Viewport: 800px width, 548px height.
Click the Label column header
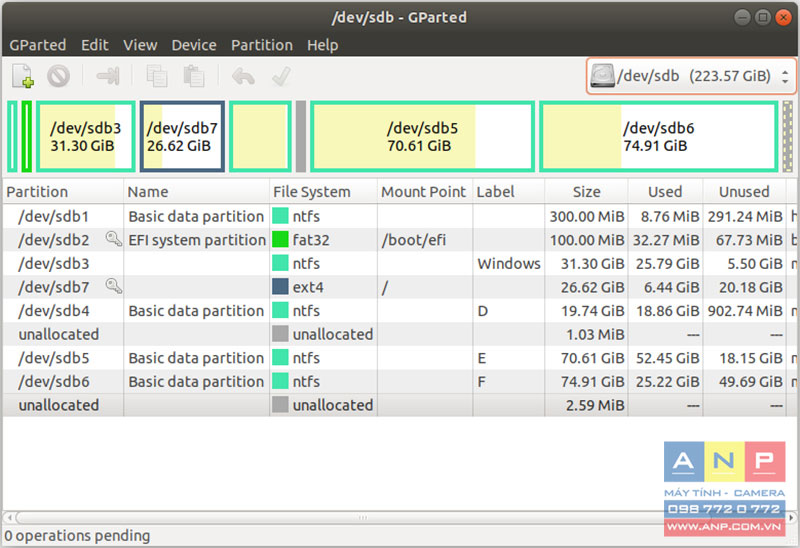tap(509, 192)
